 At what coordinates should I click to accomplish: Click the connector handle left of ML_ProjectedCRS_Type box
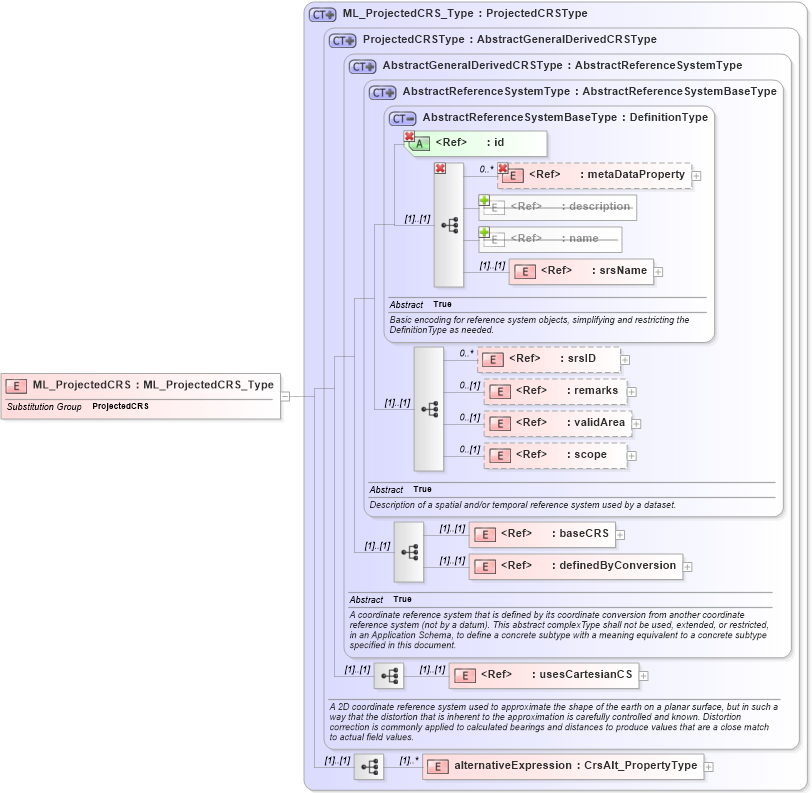283,395
